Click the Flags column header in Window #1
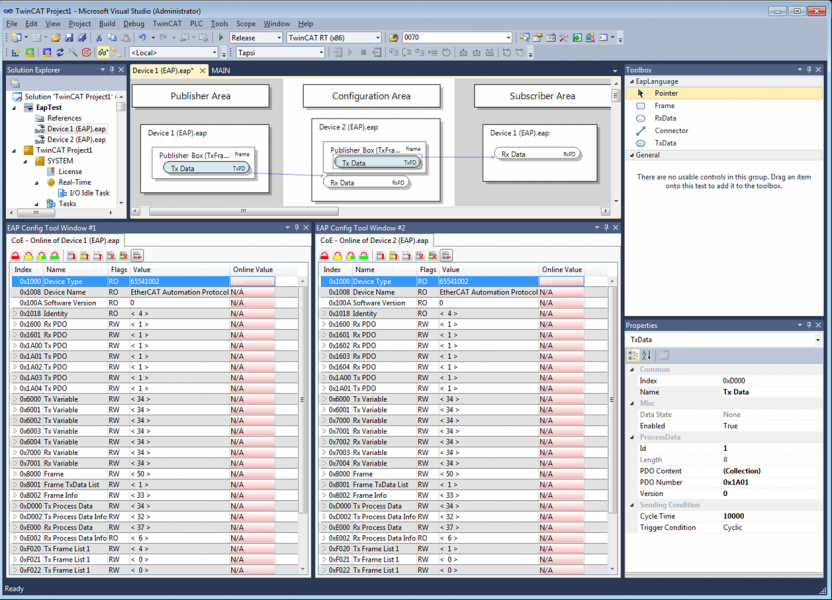This screenshot has height=600, width=832. click(118, 269)
